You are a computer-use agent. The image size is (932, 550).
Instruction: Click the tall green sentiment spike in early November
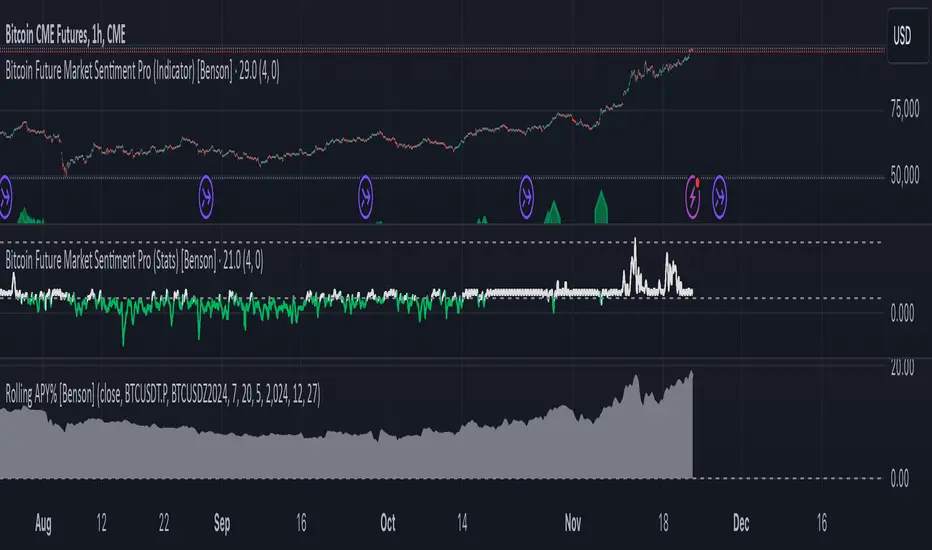click(x=601, y=209)
